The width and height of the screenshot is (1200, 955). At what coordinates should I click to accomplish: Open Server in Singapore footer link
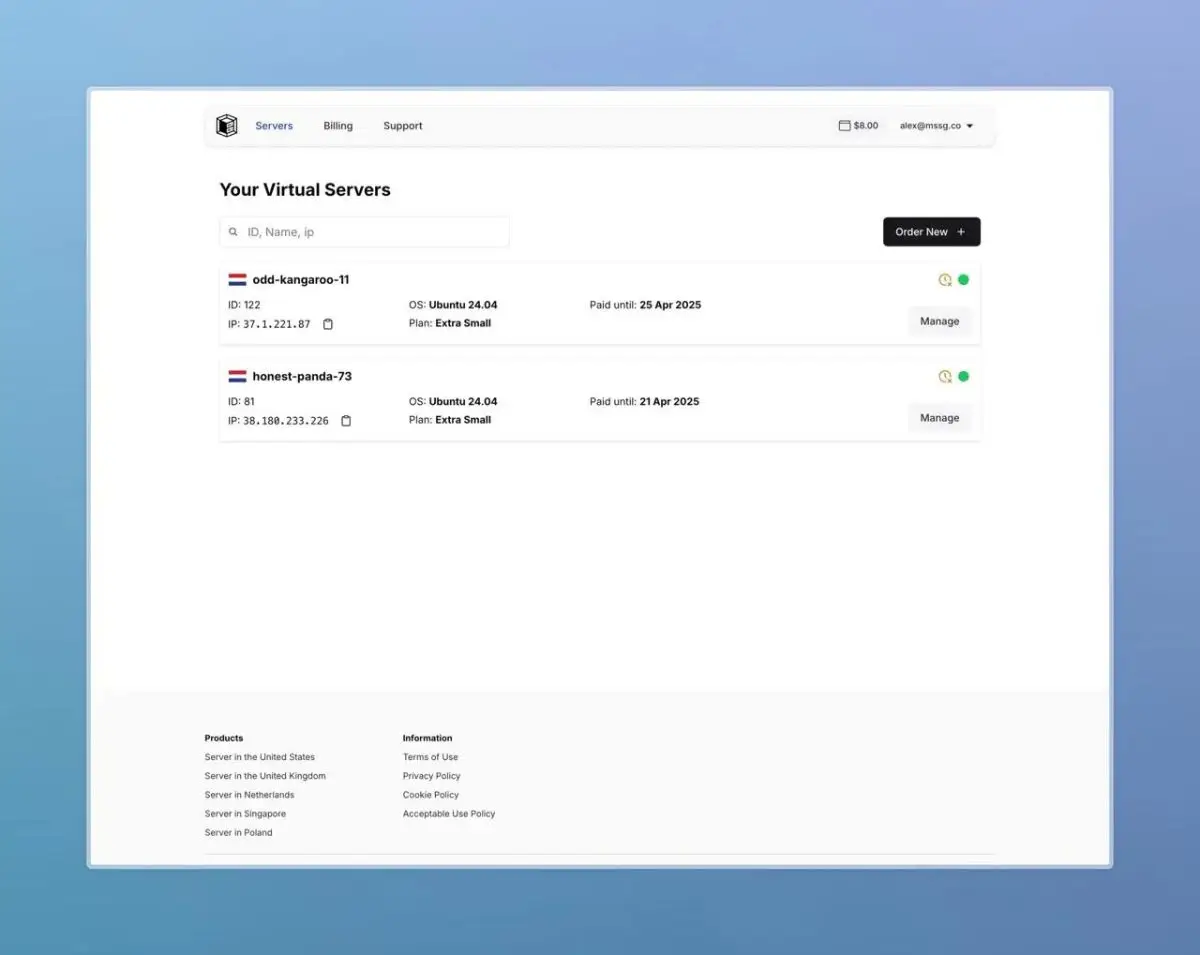[245, 814]
